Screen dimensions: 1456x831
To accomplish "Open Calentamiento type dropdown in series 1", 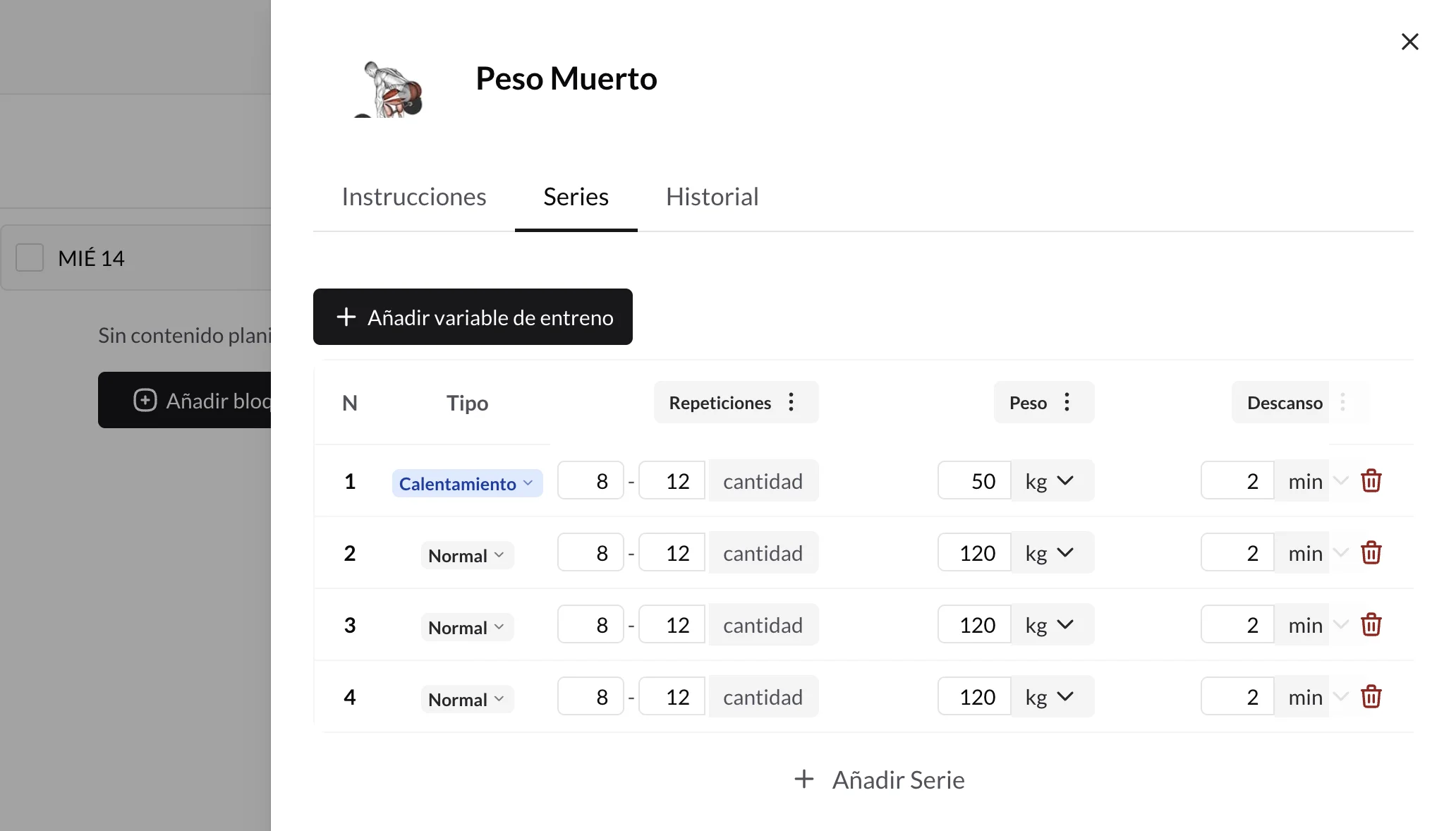I will (x=467, y=484).
